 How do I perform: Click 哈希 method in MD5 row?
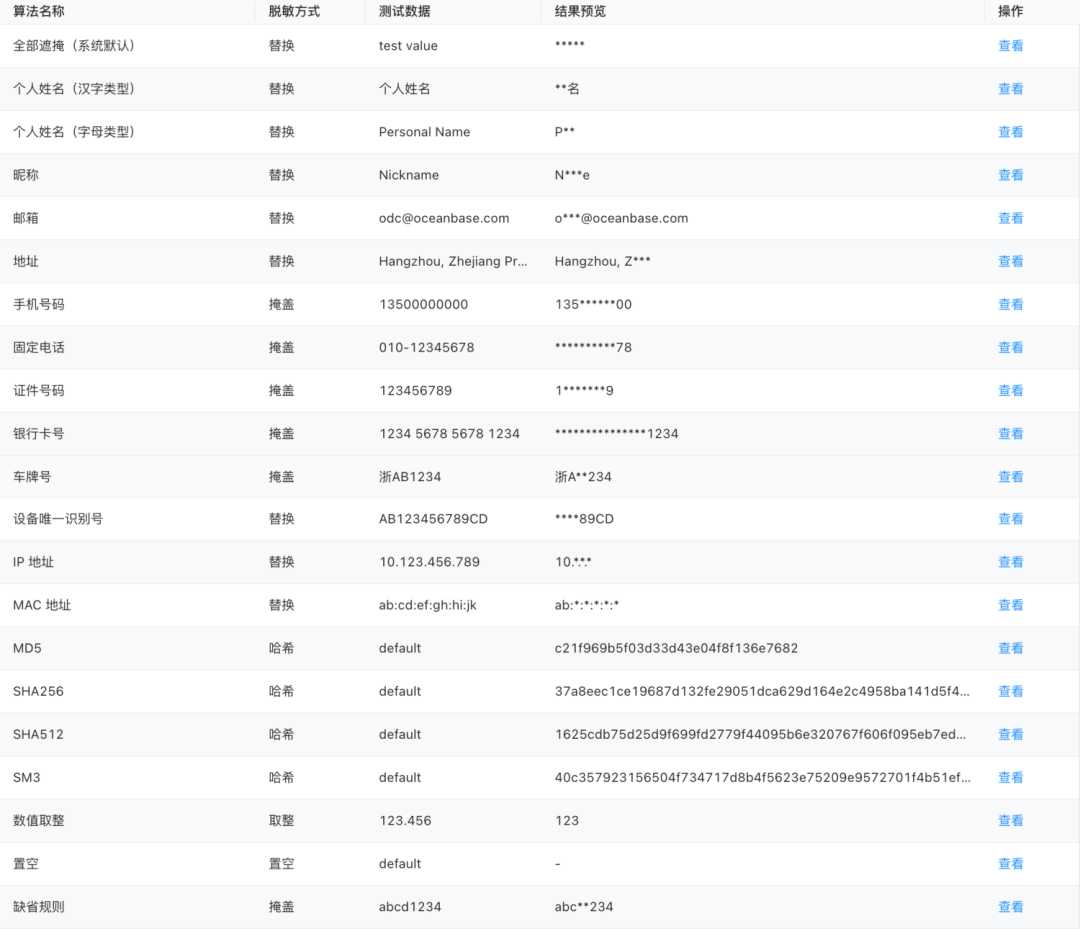pyautogui.click(x=281, y=648)
